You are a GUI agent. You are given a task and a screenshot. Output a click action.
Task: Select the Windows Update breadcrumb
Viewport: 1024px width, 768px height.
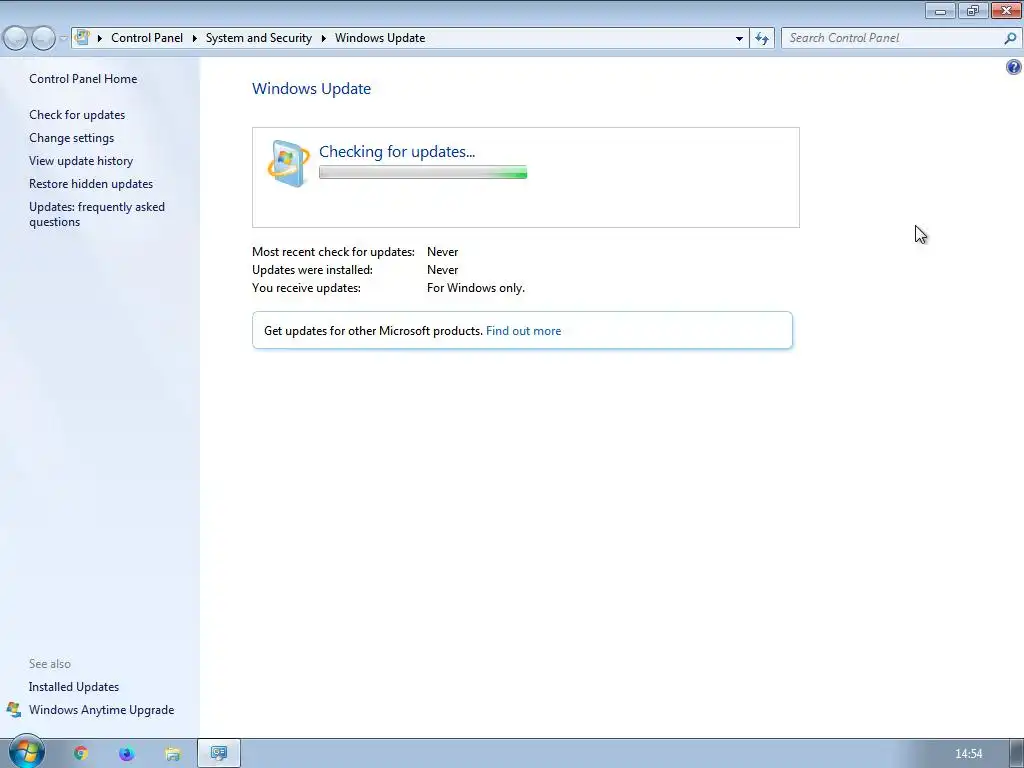point(380,38)
